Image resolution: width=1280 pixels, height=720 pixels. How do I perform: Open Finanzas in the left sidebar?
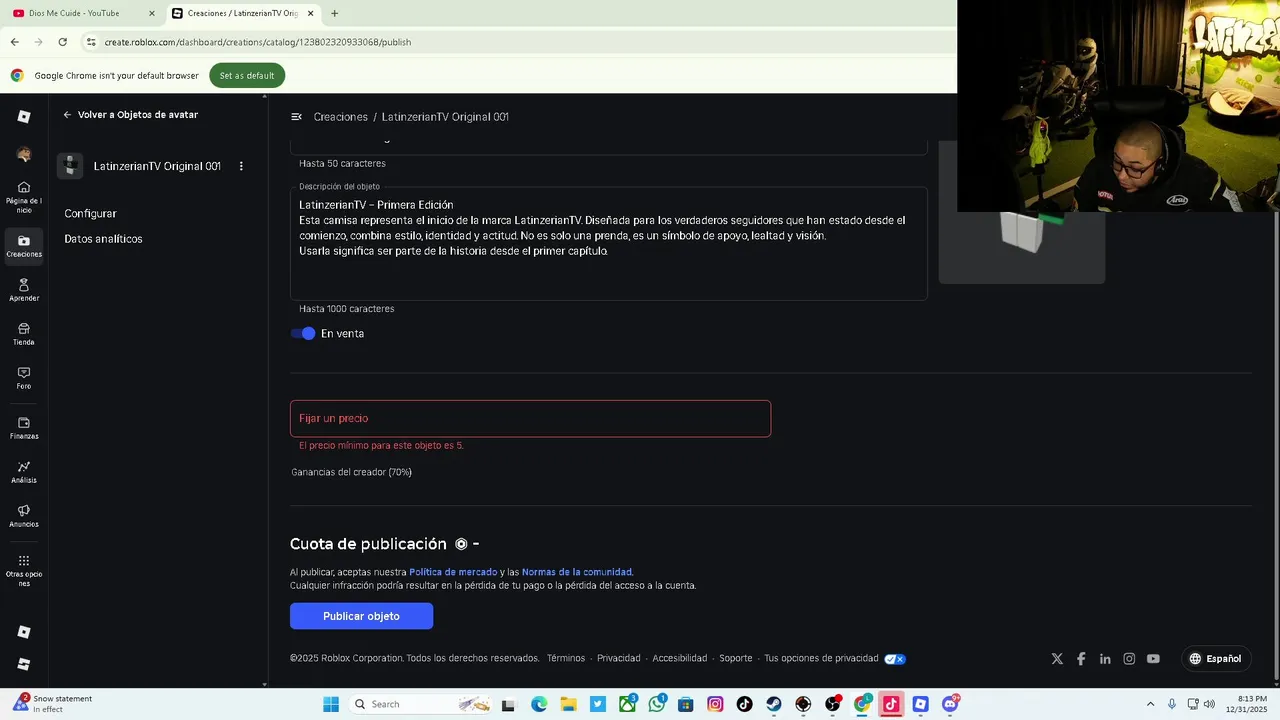tap(24, 428)
